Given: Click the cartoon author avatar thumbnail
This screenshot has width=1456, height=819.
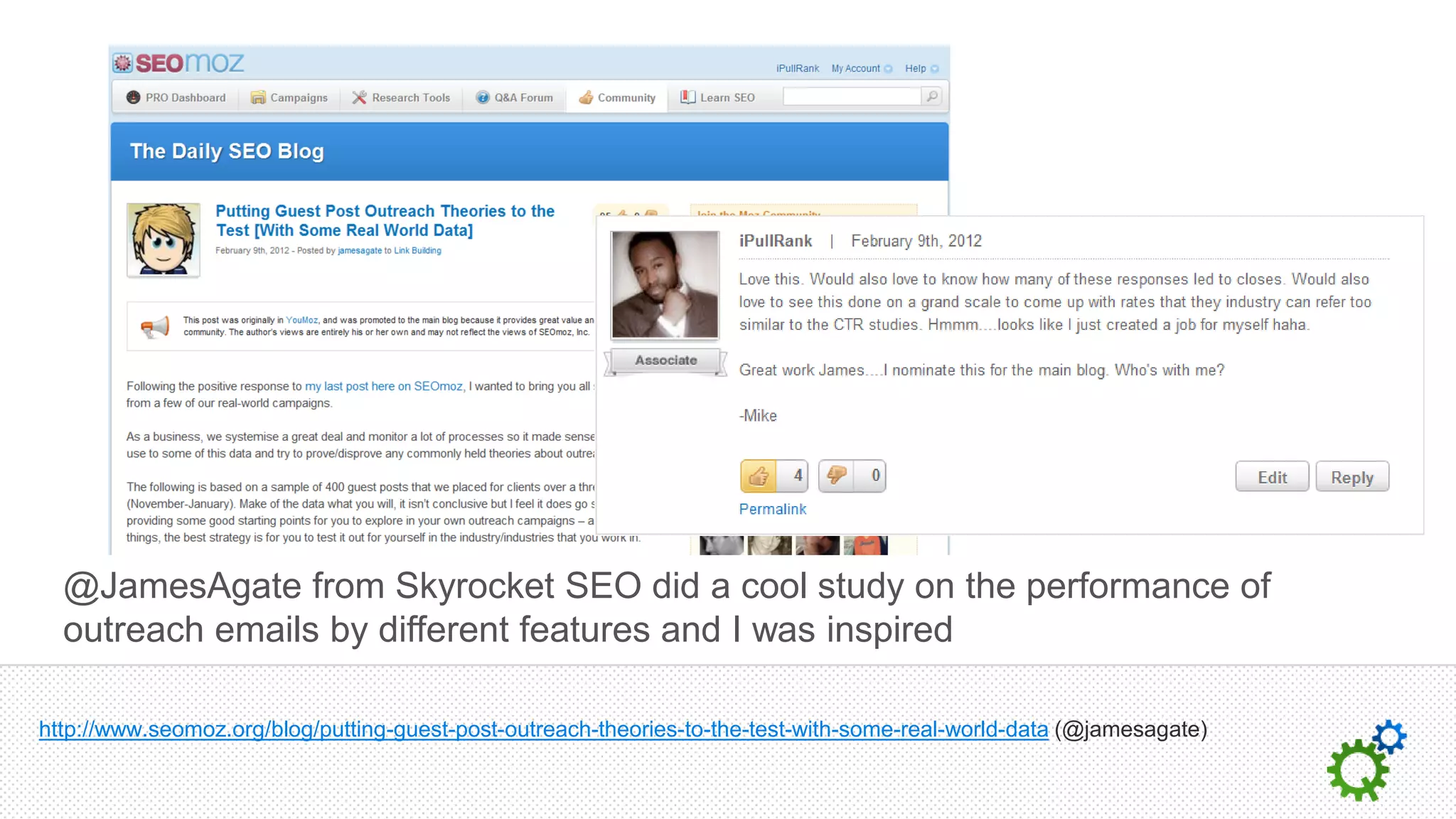Looking at the screenshot, I should pos(164,240).
